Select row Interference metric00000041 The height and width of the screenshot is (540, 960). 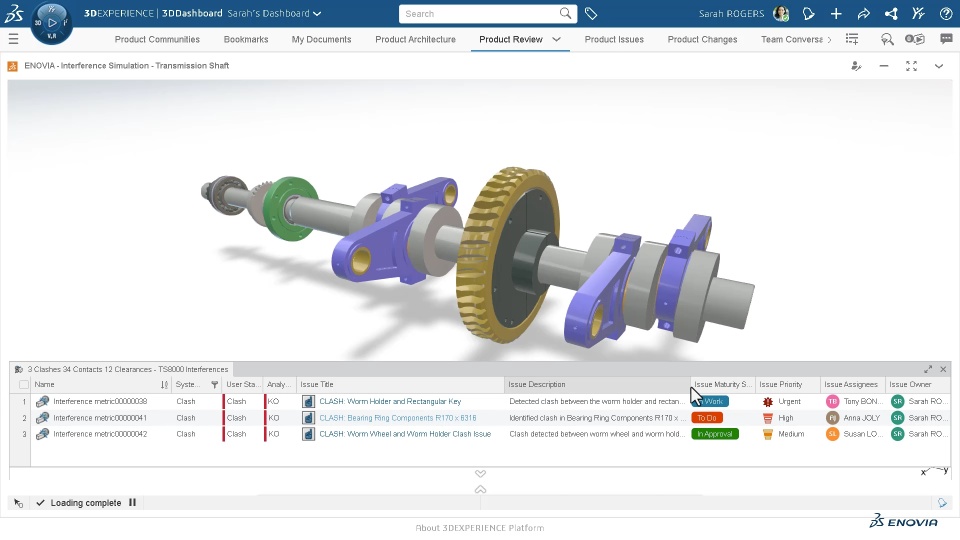100,418
